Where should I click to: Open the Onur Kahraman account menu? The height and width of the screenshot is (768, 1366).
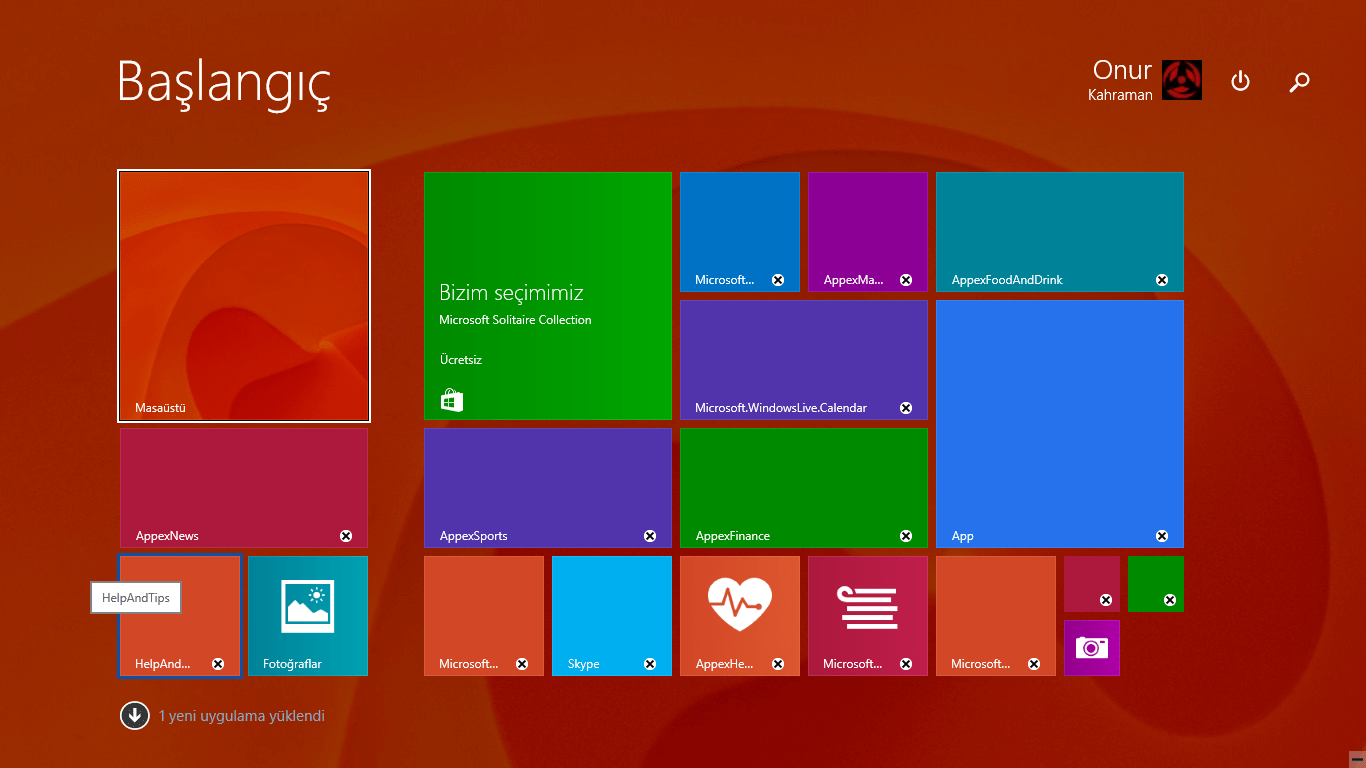pyautogui.click(x=1147, y=80)
